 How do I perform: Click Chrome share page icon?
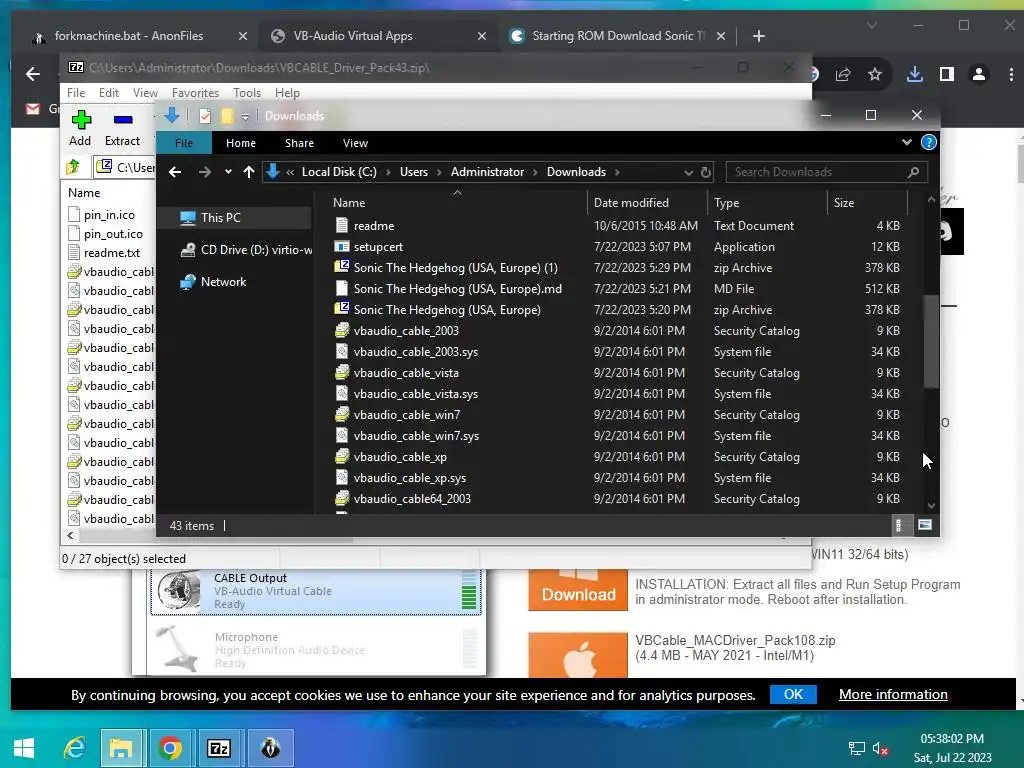pyautogui.click(x=842, y=74)
